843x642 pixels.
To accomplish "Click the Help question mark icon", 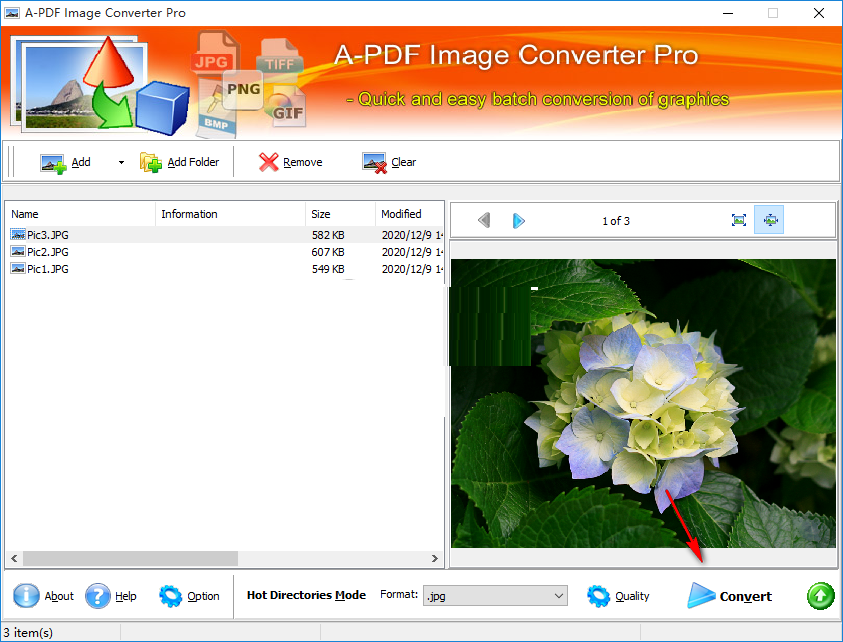I will pyautogui.click(x=98, y=596).
